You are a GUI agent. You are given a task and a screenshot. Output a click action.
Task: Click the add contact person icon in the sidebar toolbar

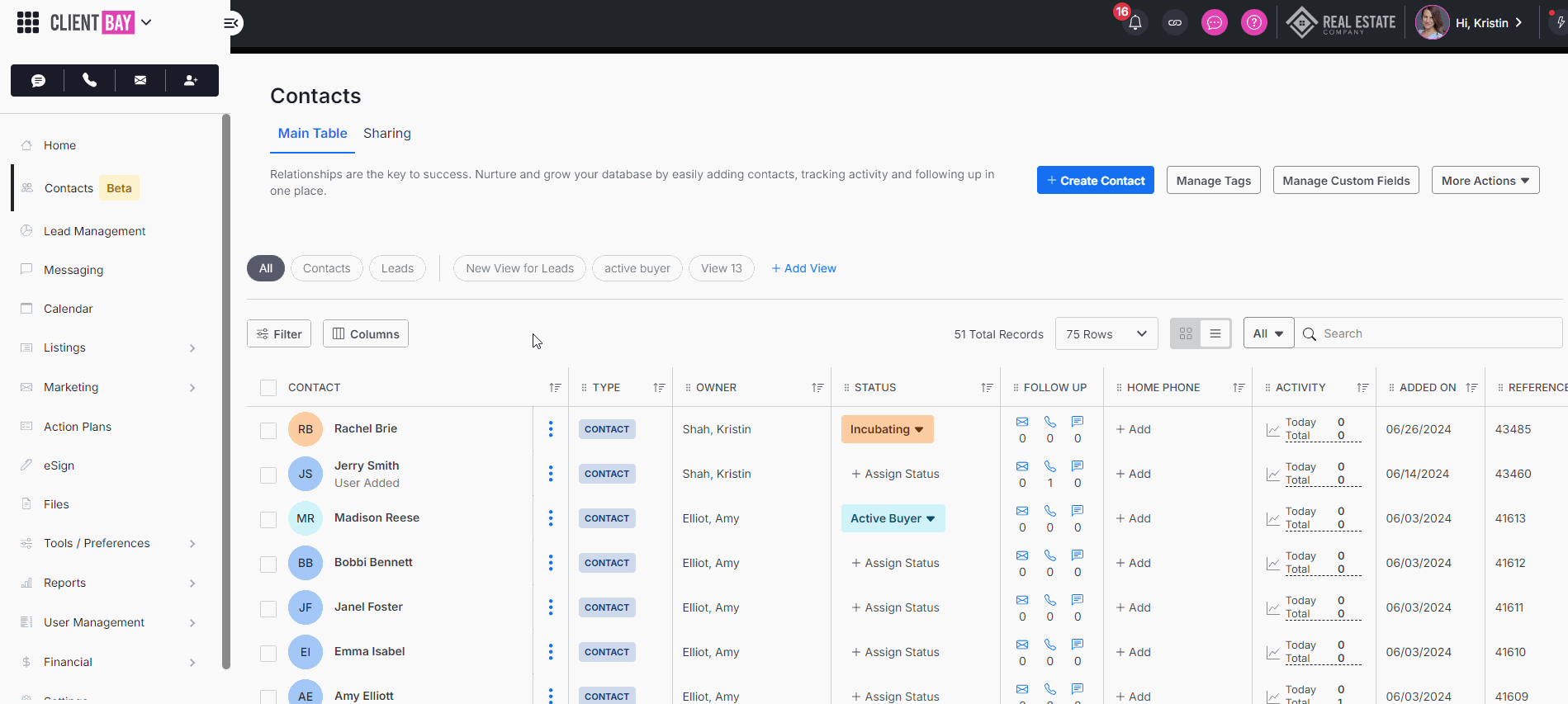pos(191,80)
